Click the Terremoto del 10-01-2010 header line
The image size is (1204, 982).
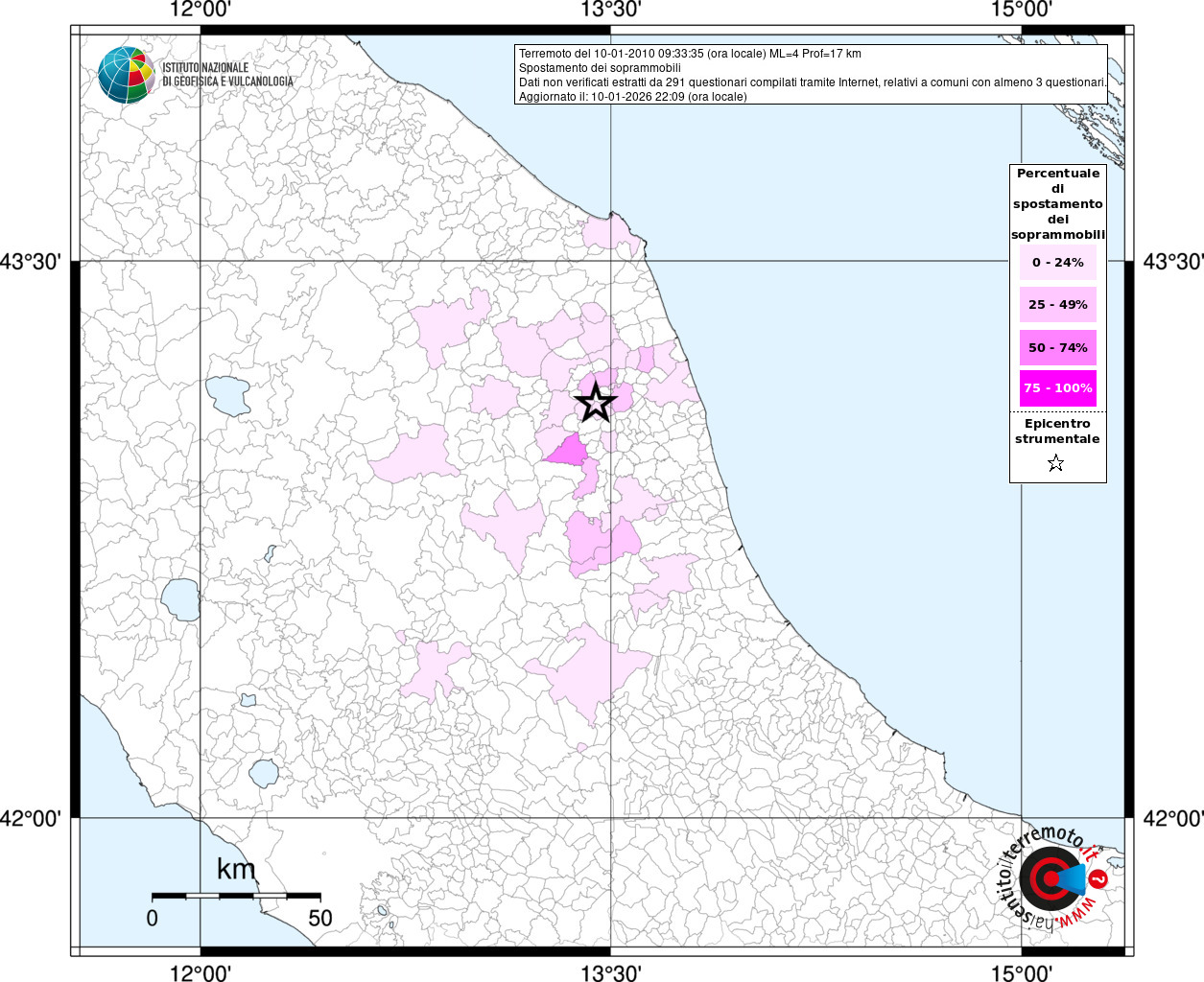(x=690, y=54)
